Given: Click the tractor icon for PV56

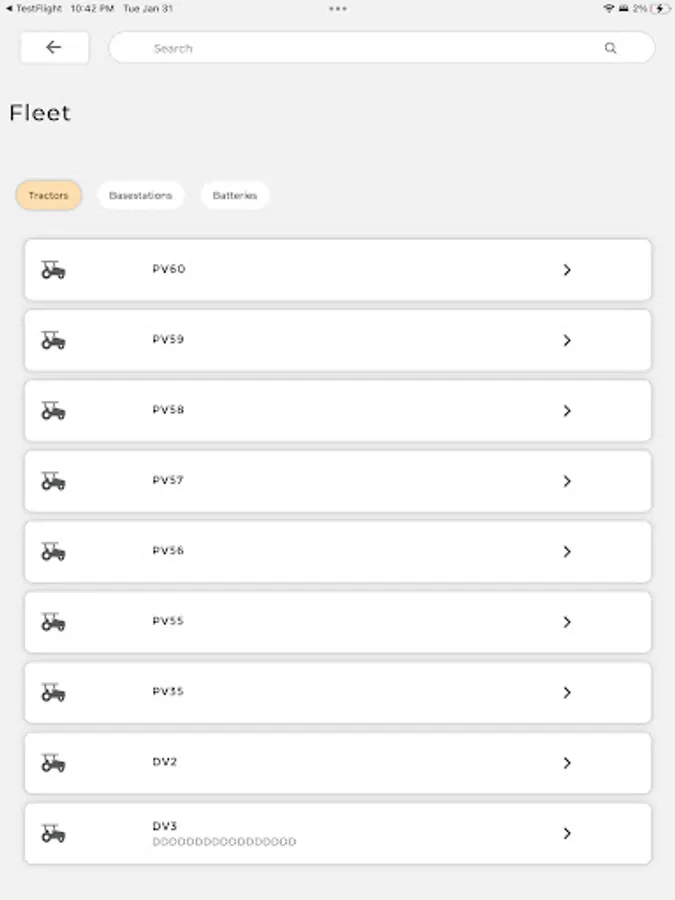Looking at the screenshot, I should coord(53,551).
